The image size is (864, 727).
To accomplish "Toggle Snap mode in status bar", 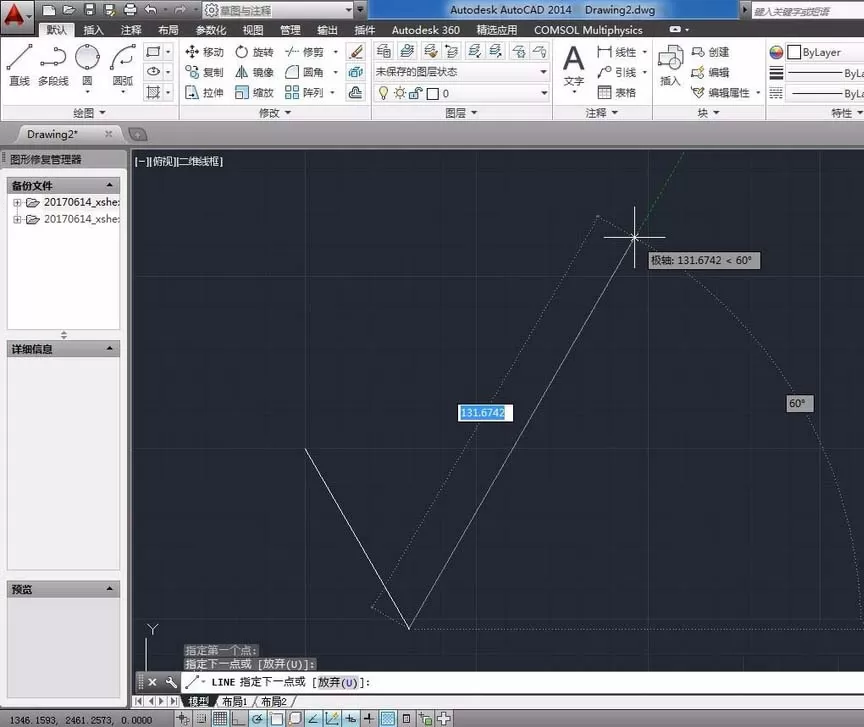I will click(201, 718).
